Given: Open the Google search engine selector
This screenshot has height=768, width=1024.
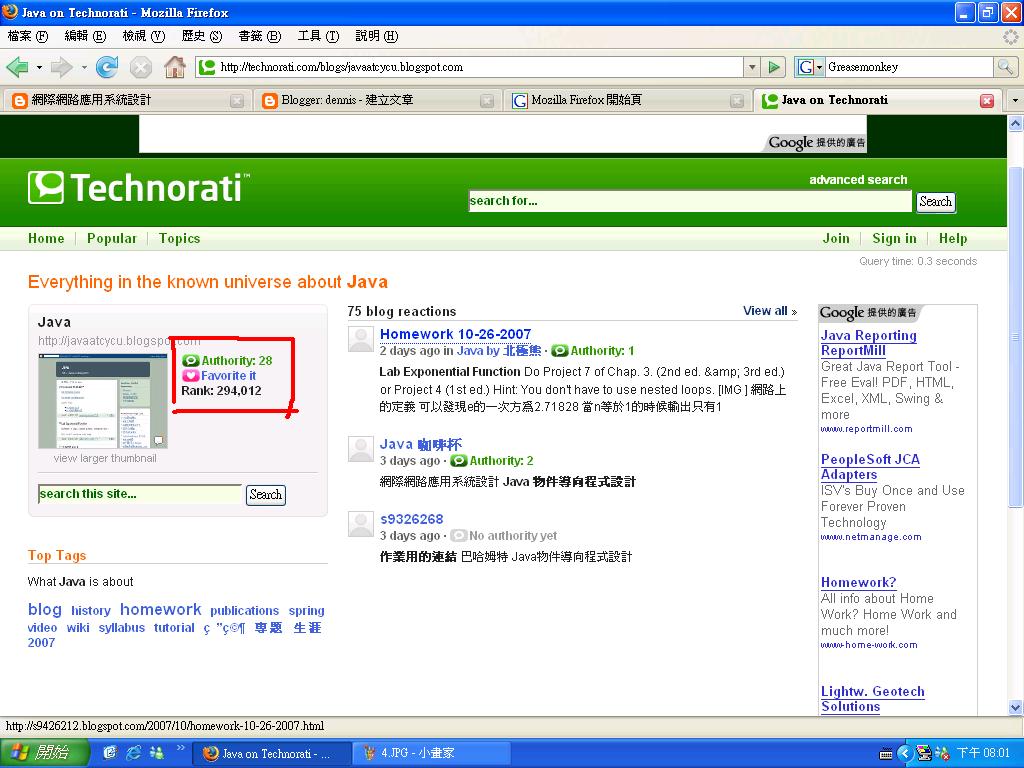Looking at the screenshot, I should point(810,67).
